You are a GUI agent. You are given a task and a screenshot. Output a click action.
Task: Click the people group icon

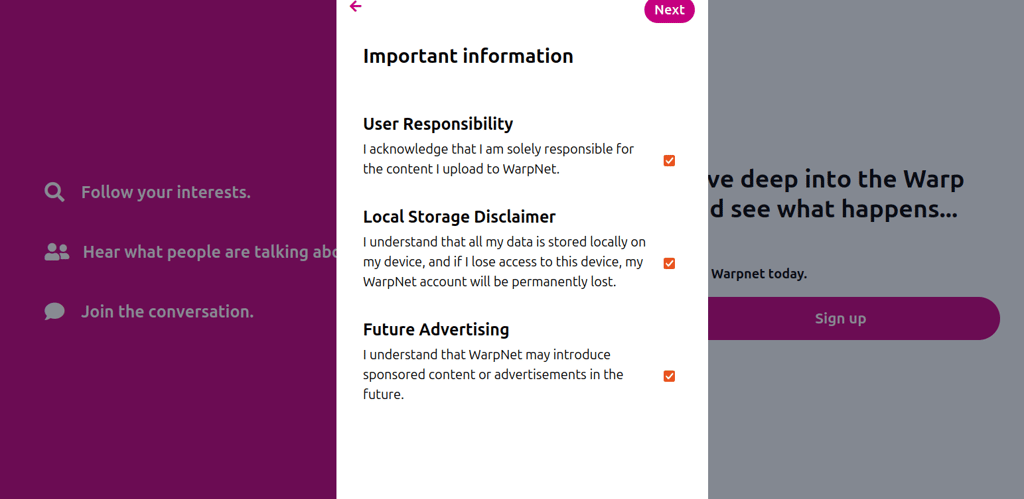point(57,252)
